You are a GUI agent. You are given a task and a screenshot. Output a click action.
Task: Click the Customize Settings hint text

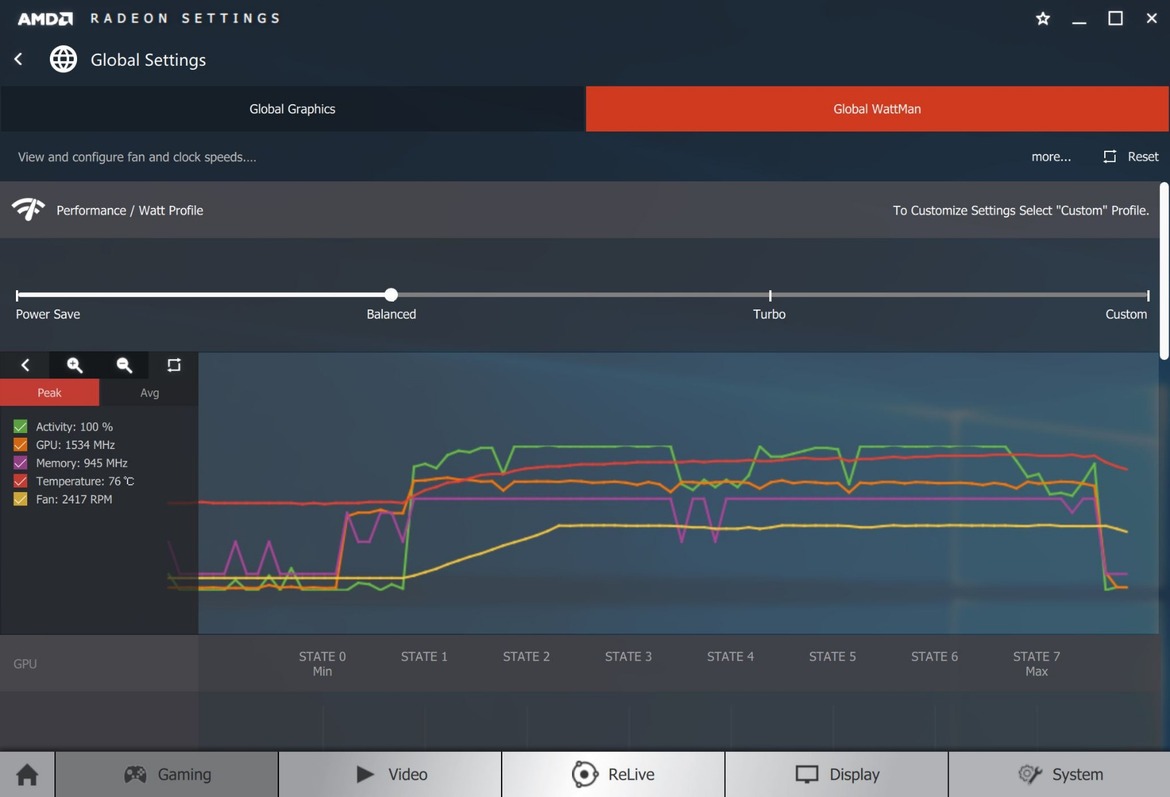pos(1021,210)
